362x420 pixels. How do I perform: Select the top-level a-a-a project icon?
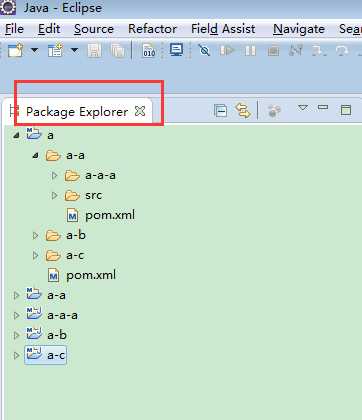coord(34,314)
